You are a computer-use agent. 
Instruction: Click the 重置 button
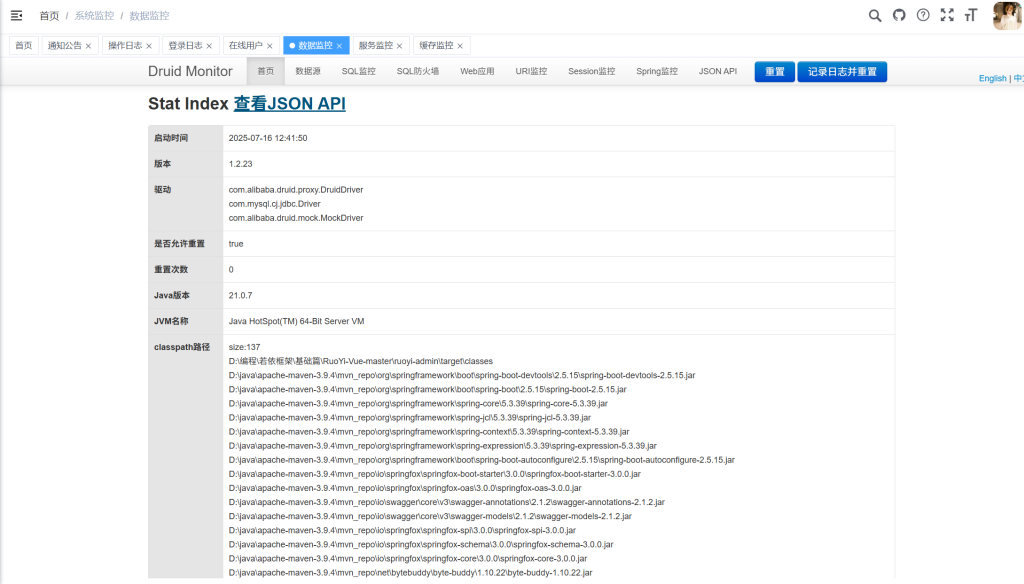(774, 72)
